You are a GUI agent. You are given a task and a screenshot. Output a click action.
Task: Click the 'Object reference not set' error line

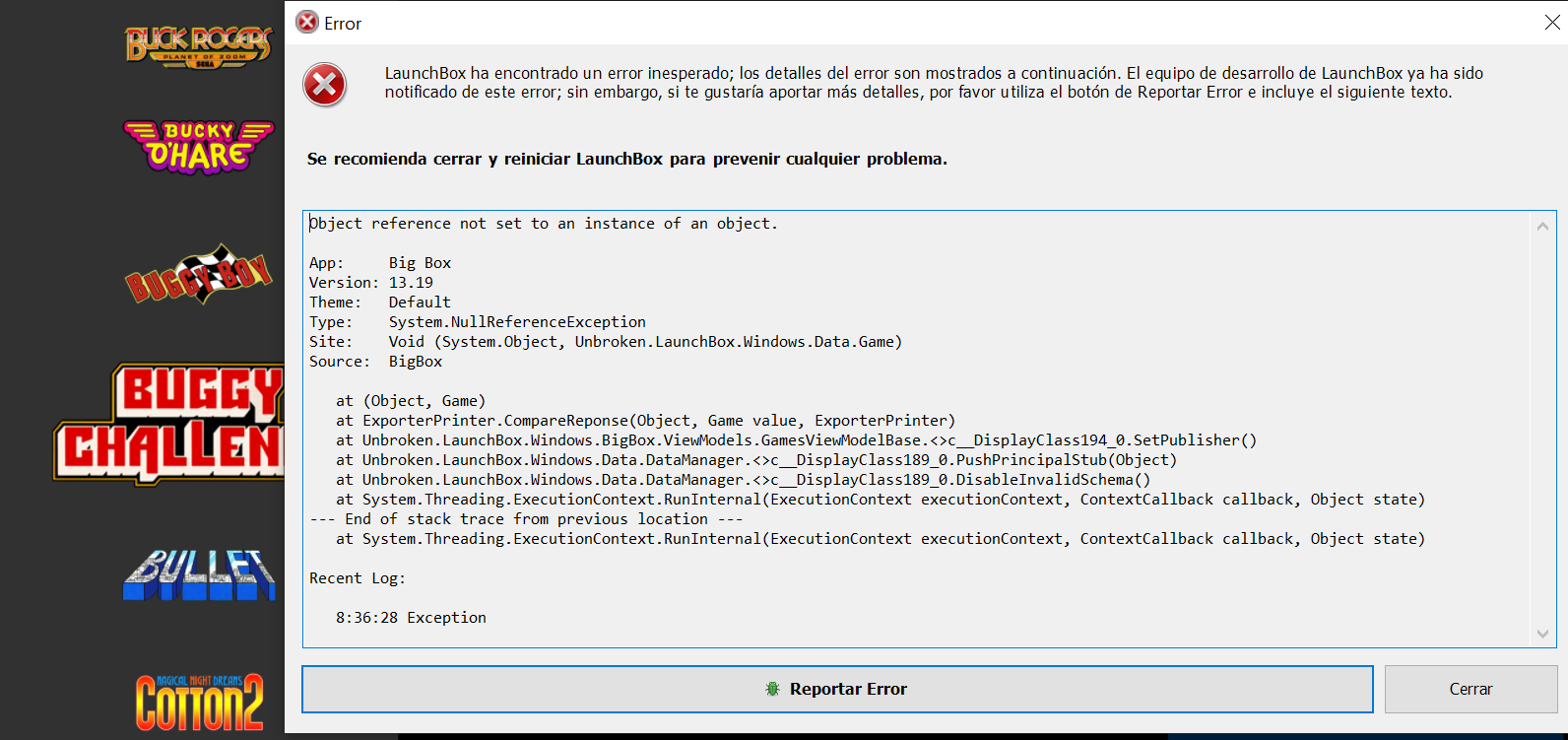(544, 224)
